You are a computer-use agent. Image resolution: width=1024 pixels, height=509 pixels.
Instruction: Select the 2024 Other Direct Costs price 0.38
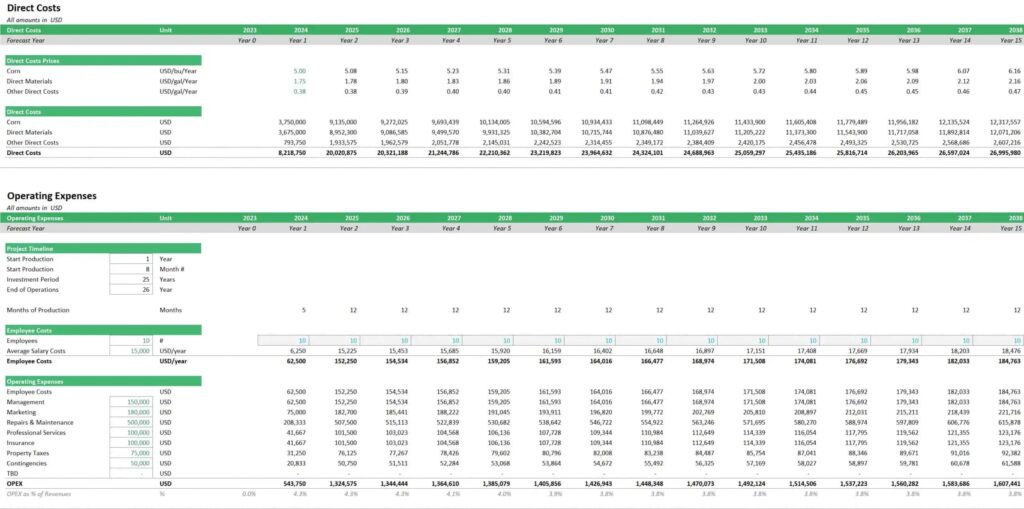point(300,91)
